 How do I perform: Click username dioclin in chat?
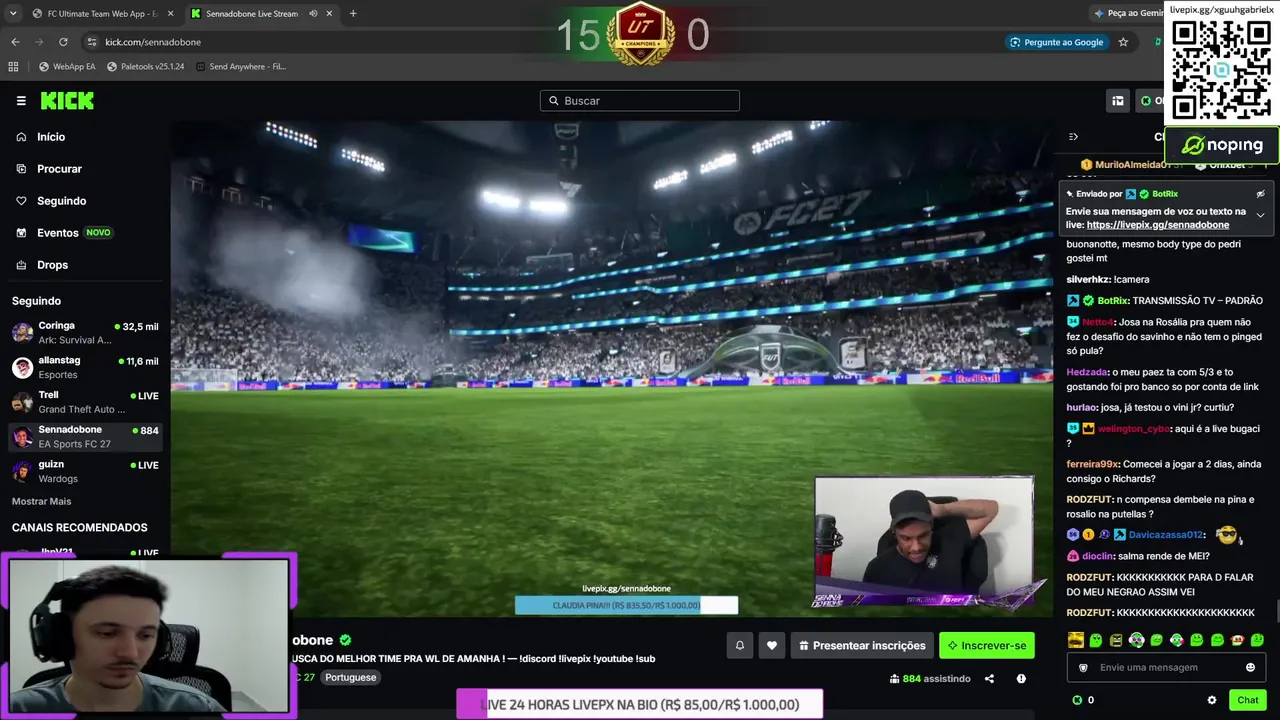coord(1097,557)
